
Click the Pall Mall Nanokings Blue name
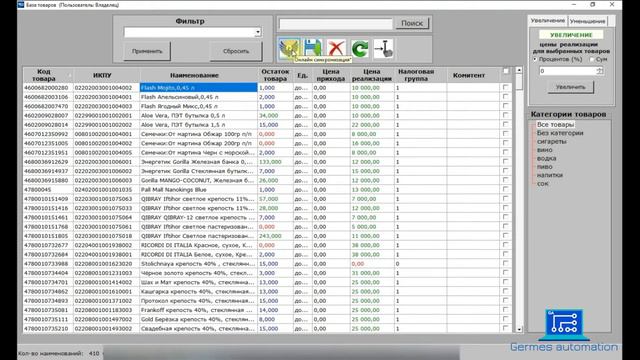(198, 189)
